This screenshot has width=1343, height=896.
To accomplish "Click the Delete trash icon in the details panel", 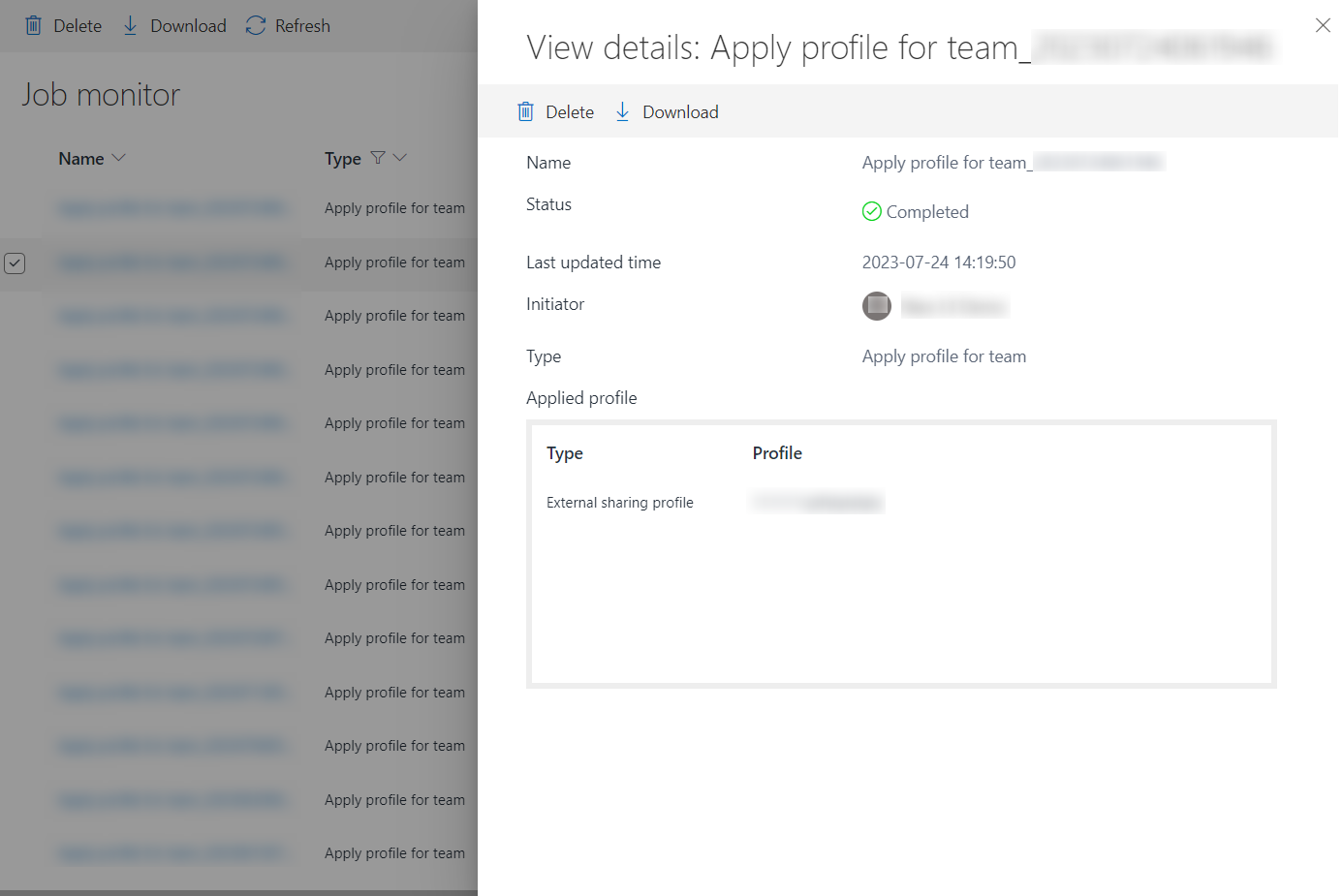I will 526,111.
